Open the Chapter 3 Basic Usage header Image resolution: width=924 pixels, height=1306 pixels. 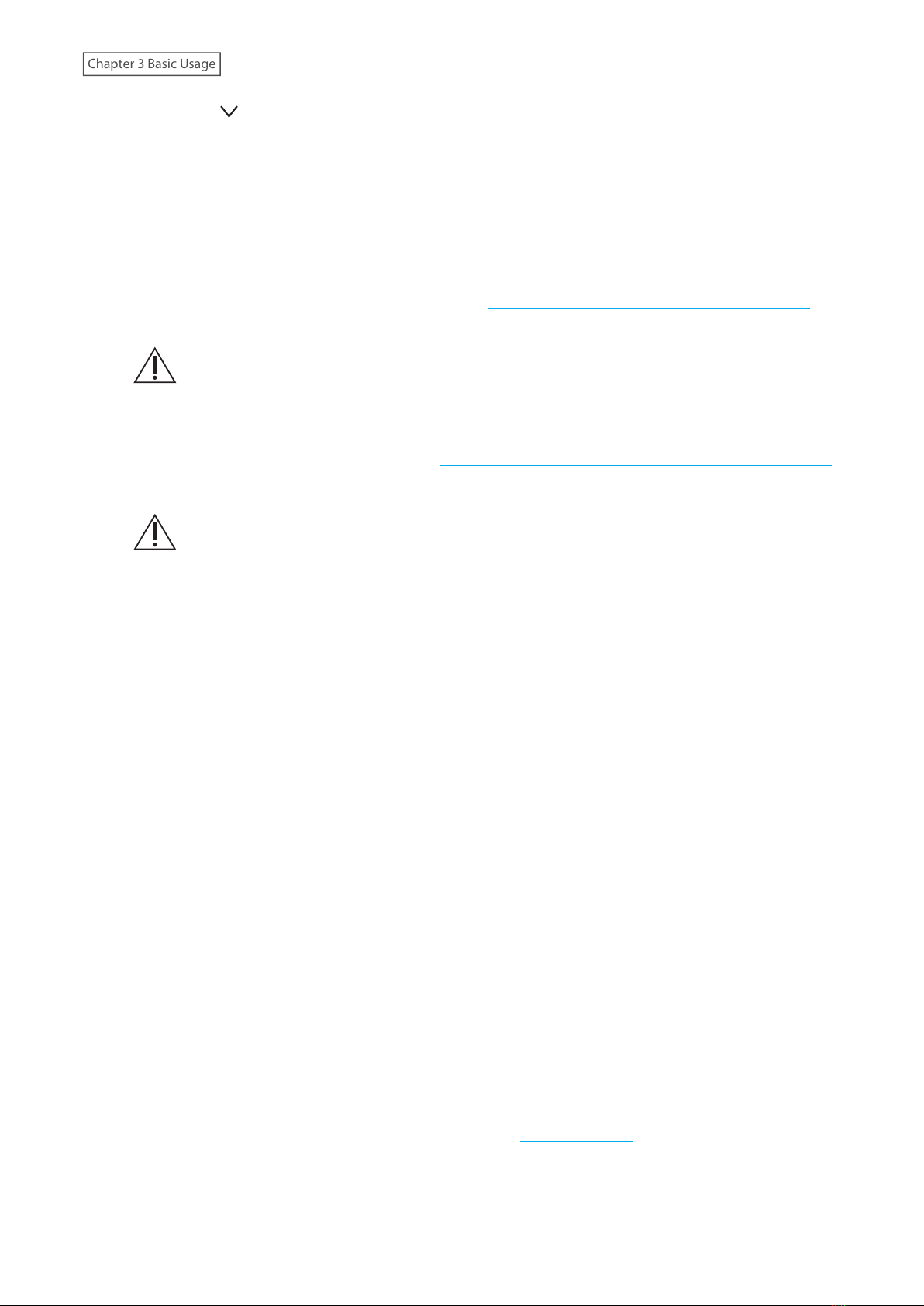(x=152, y=64)
